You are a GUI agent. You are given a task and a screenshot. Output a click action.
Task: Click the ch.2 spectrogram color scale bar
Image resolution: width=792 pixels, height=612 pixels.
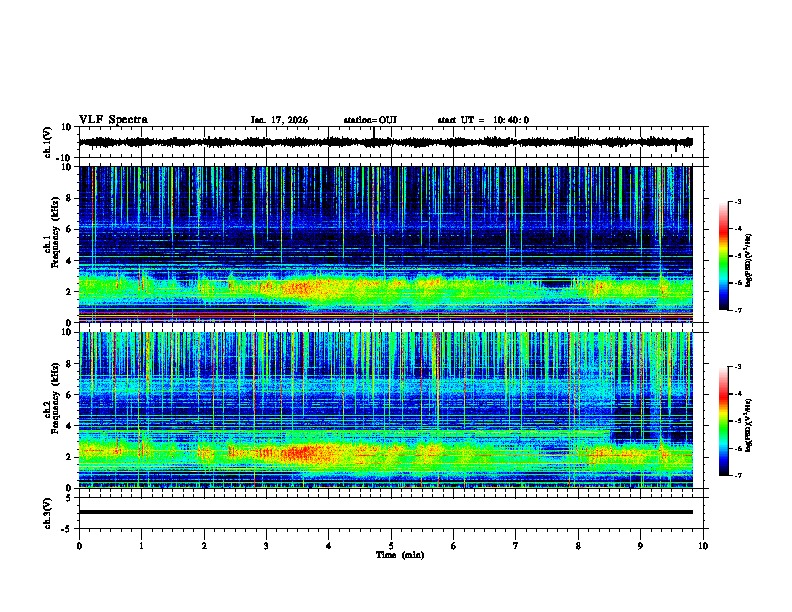[723, 421]
